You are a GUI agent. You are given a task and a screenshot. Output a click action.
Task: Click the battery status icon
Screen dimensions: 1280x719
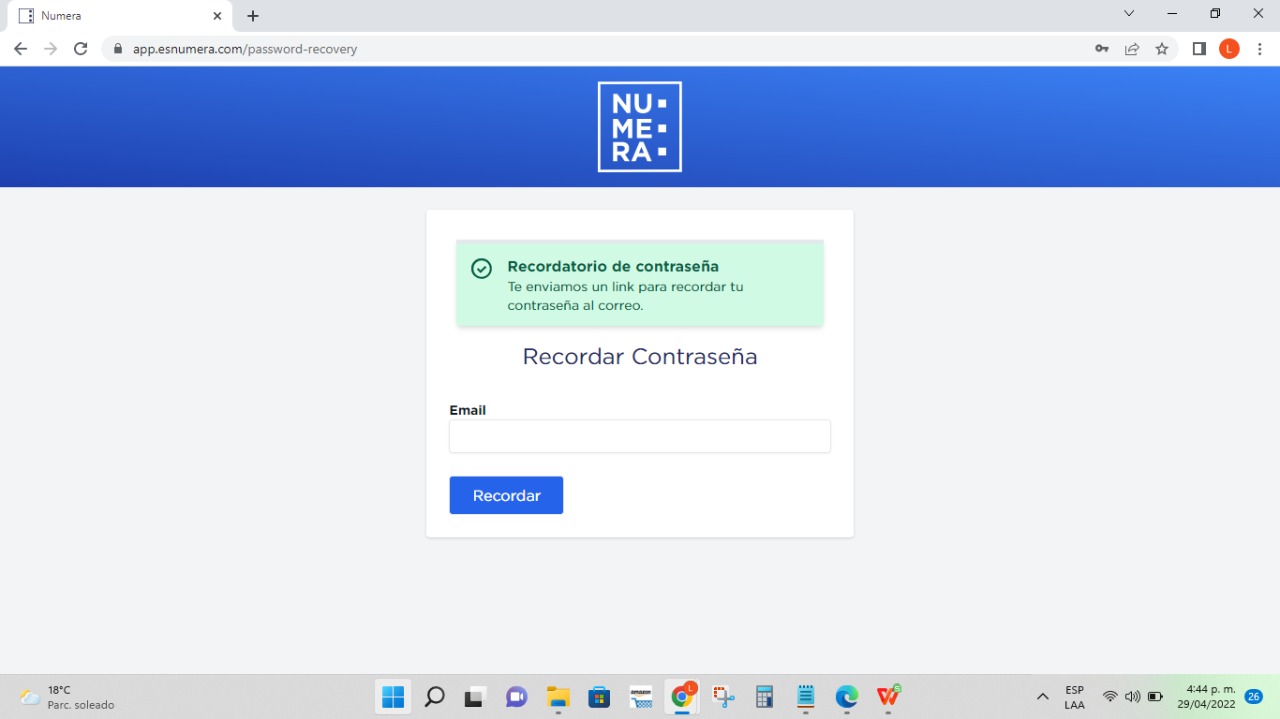(x=1155, y=697)
